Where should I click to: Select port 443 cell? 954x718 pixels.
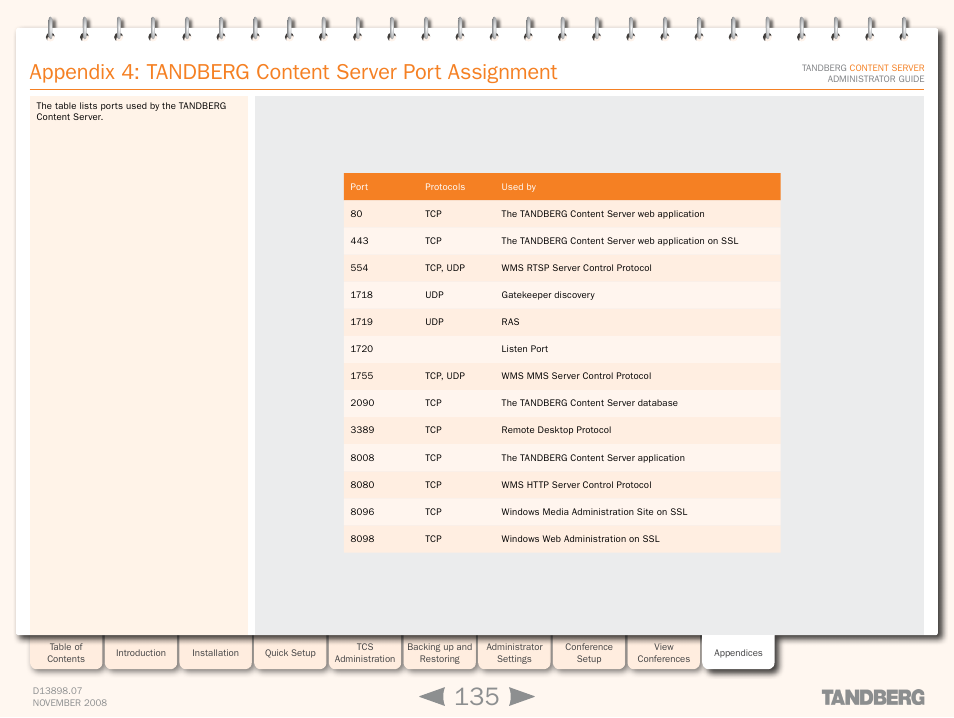pyautogui.click(x=360, y=240)
